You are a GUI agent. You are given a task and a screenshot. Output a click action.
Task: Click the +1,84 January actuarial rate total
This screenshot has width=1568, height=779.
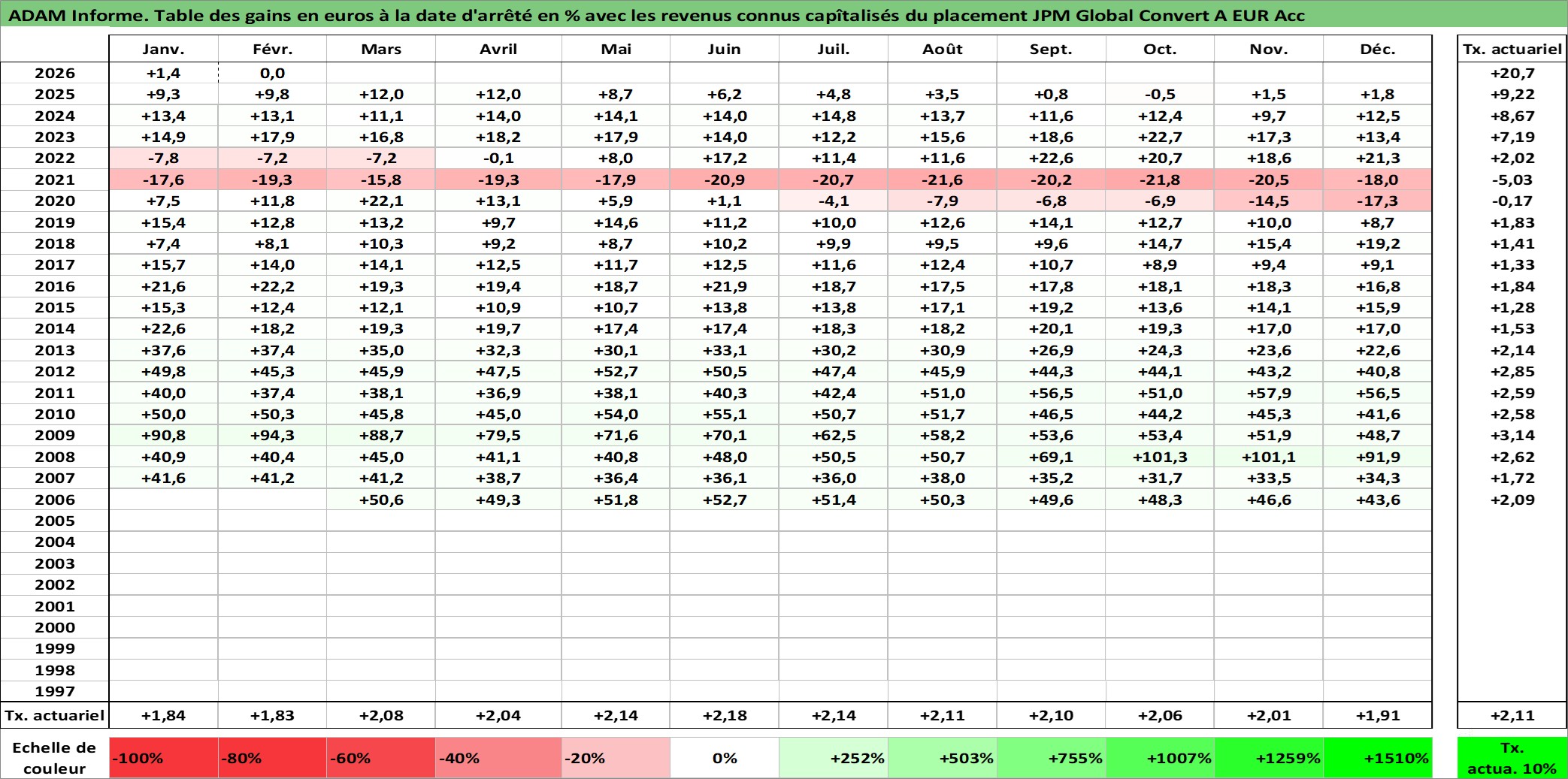[163, 715]
